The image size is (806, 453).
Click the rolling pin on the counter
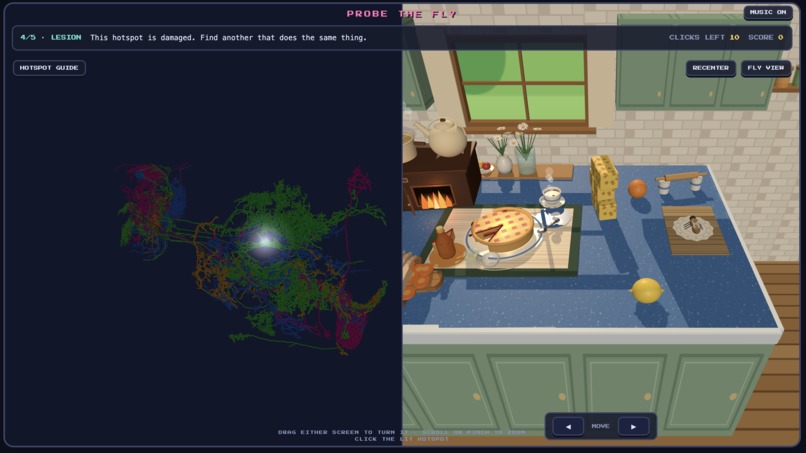[x=680, y=177]
